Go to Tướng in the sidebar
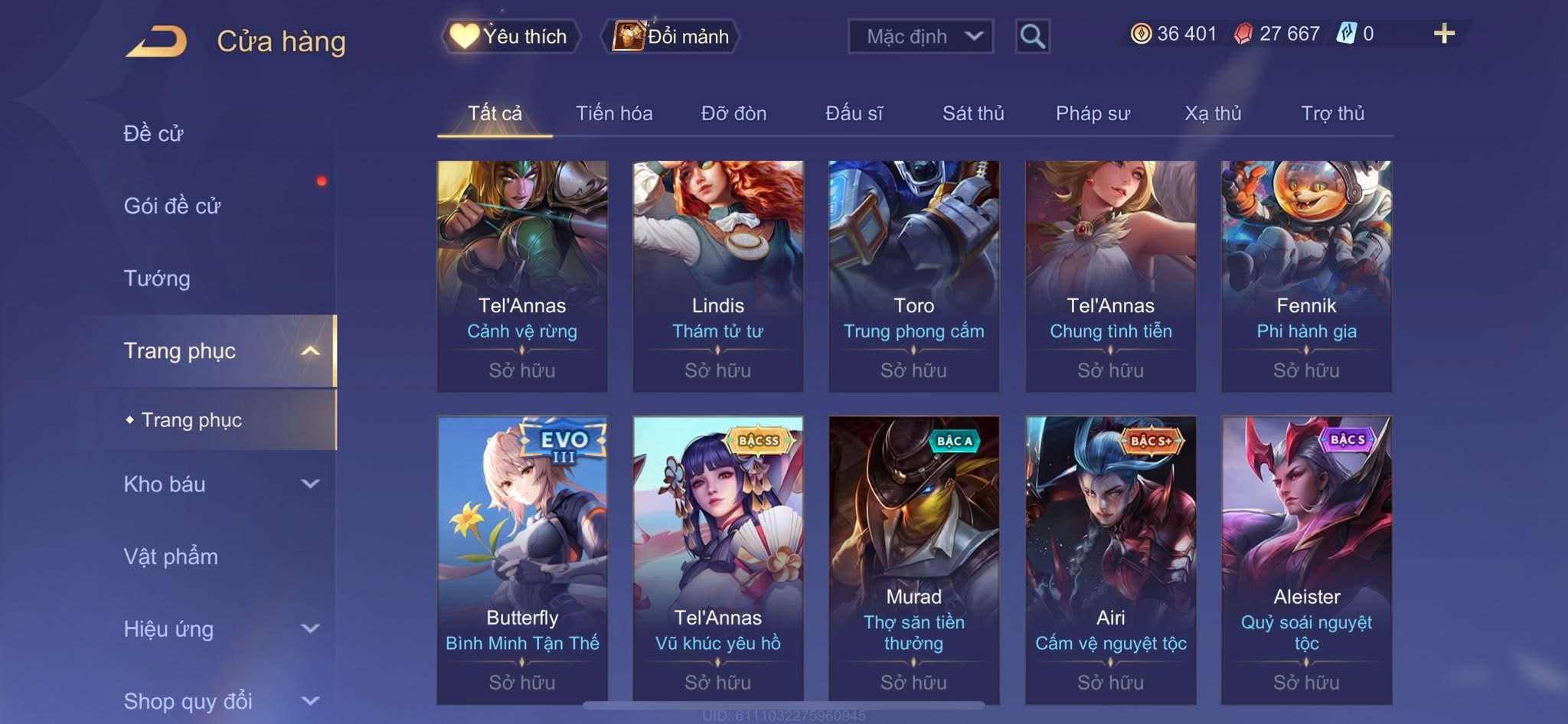1568x724 pixels. click(x=157, y=278)
